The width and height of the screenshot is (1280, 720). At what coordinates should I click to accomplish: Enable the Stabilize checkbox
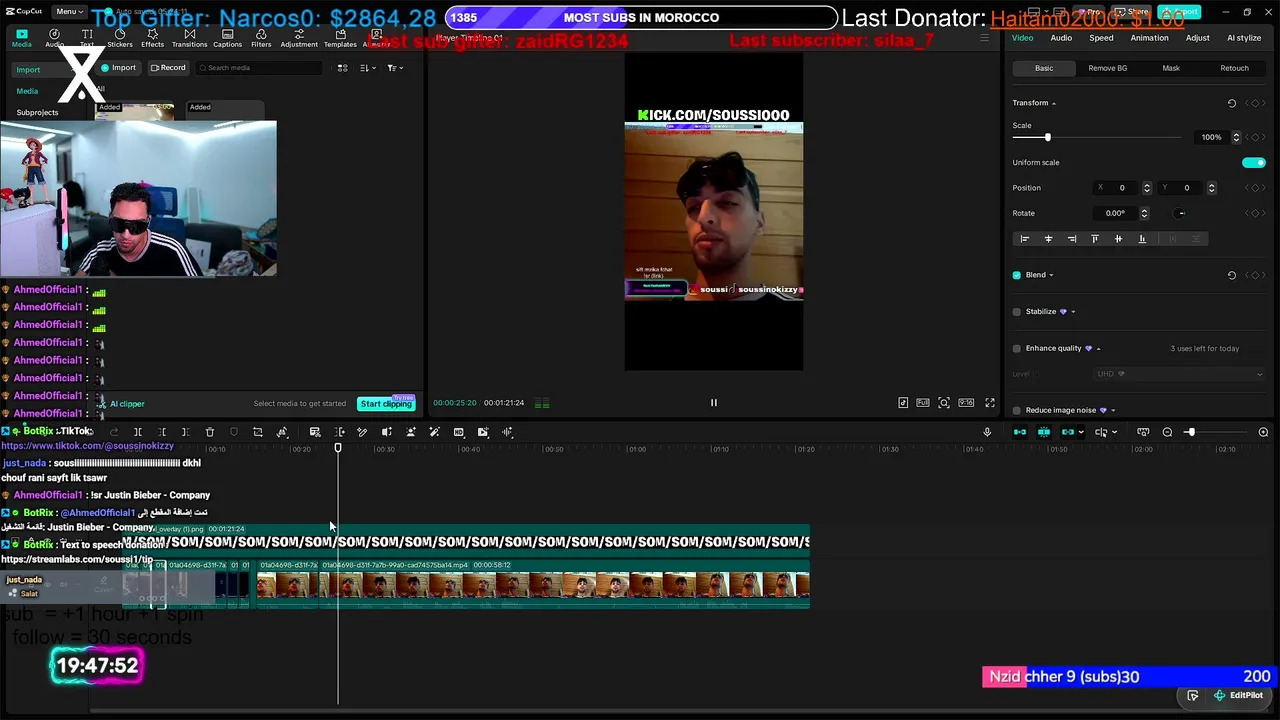(1017, 312)
